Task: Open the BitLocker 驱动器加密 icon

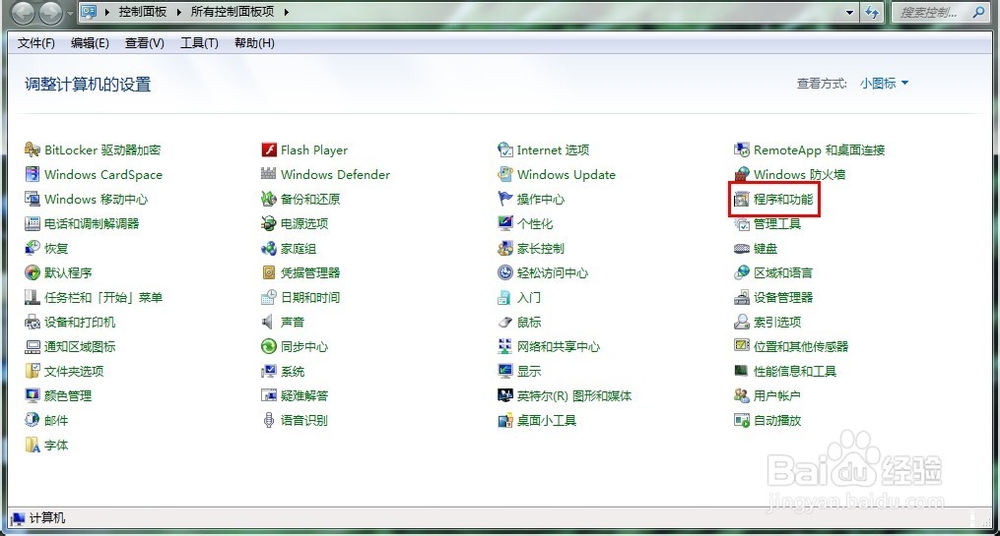Action: coord(33,150)
